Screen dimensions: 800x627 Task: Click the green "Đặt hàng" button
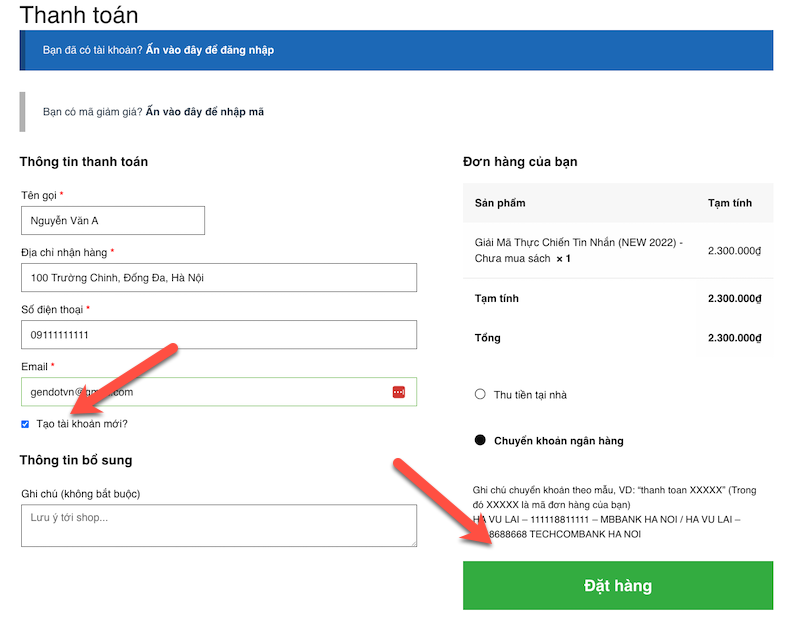pyautogui.click(x=618, y=585)
